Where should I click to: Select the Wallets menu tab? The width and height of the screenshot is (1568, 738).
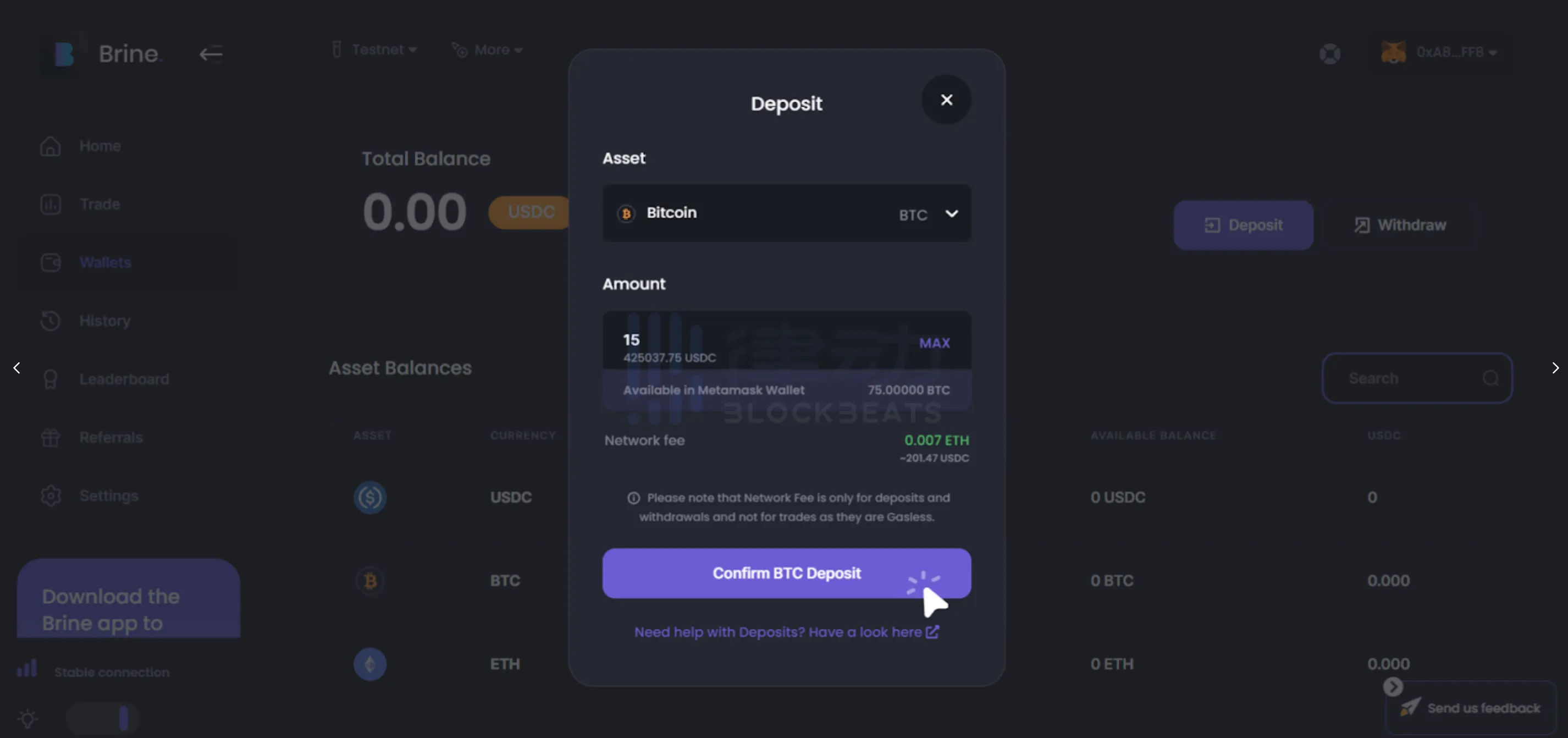[x=105, y=263]
